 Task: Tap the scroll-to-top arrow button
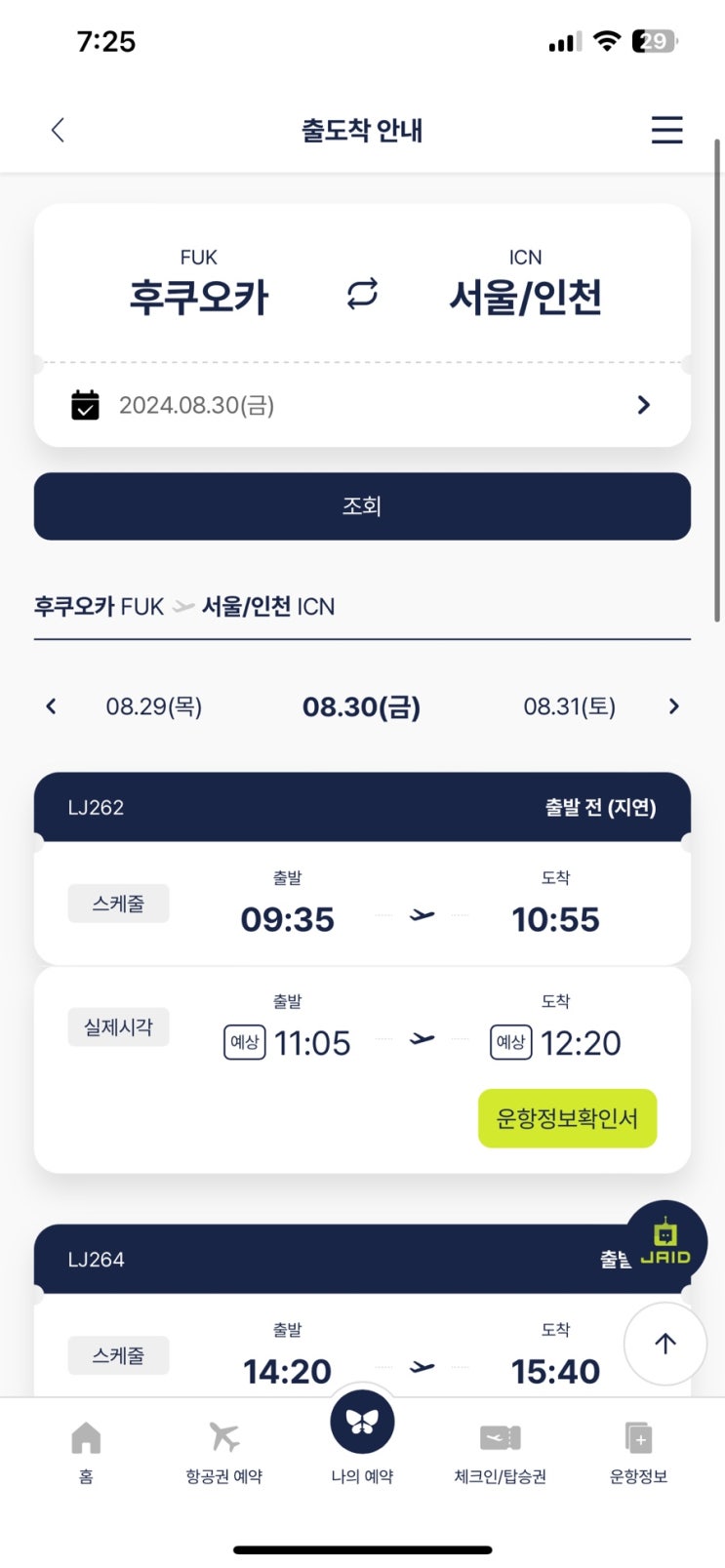tap(665, 1344)
